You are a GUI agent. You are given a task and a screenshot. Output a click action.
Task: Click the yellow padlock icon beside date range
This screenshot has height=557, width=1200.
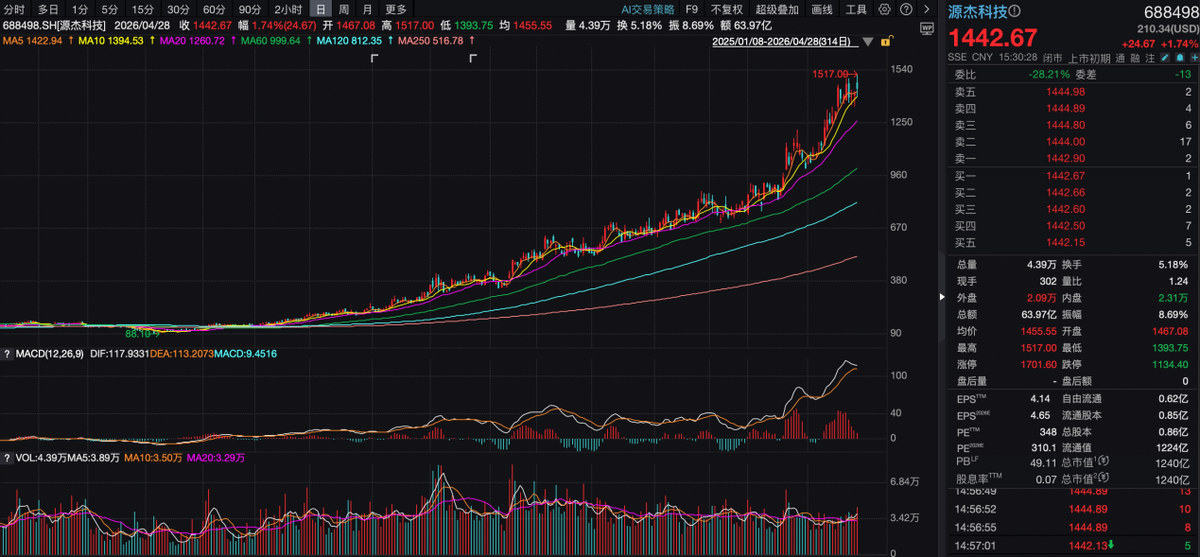pyautogui.click(x=886, y=43)
